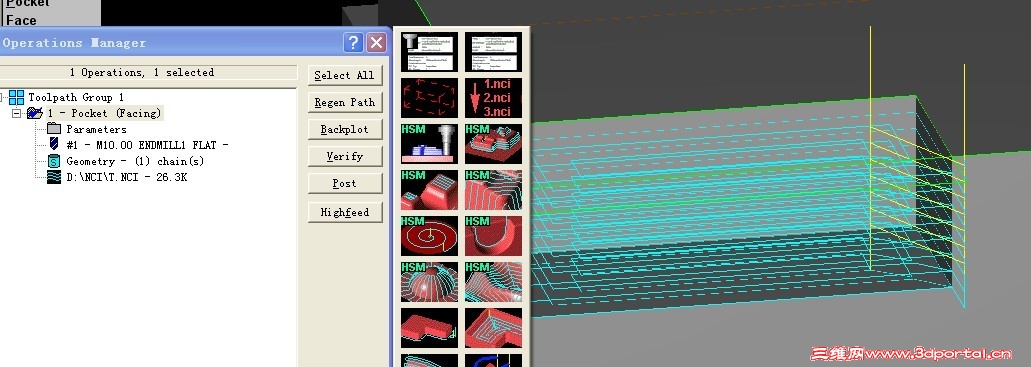The height and width of the screenshot is (367, 1031).
Task: Click the Pocket operation folder icon
Action: point(35,113)
